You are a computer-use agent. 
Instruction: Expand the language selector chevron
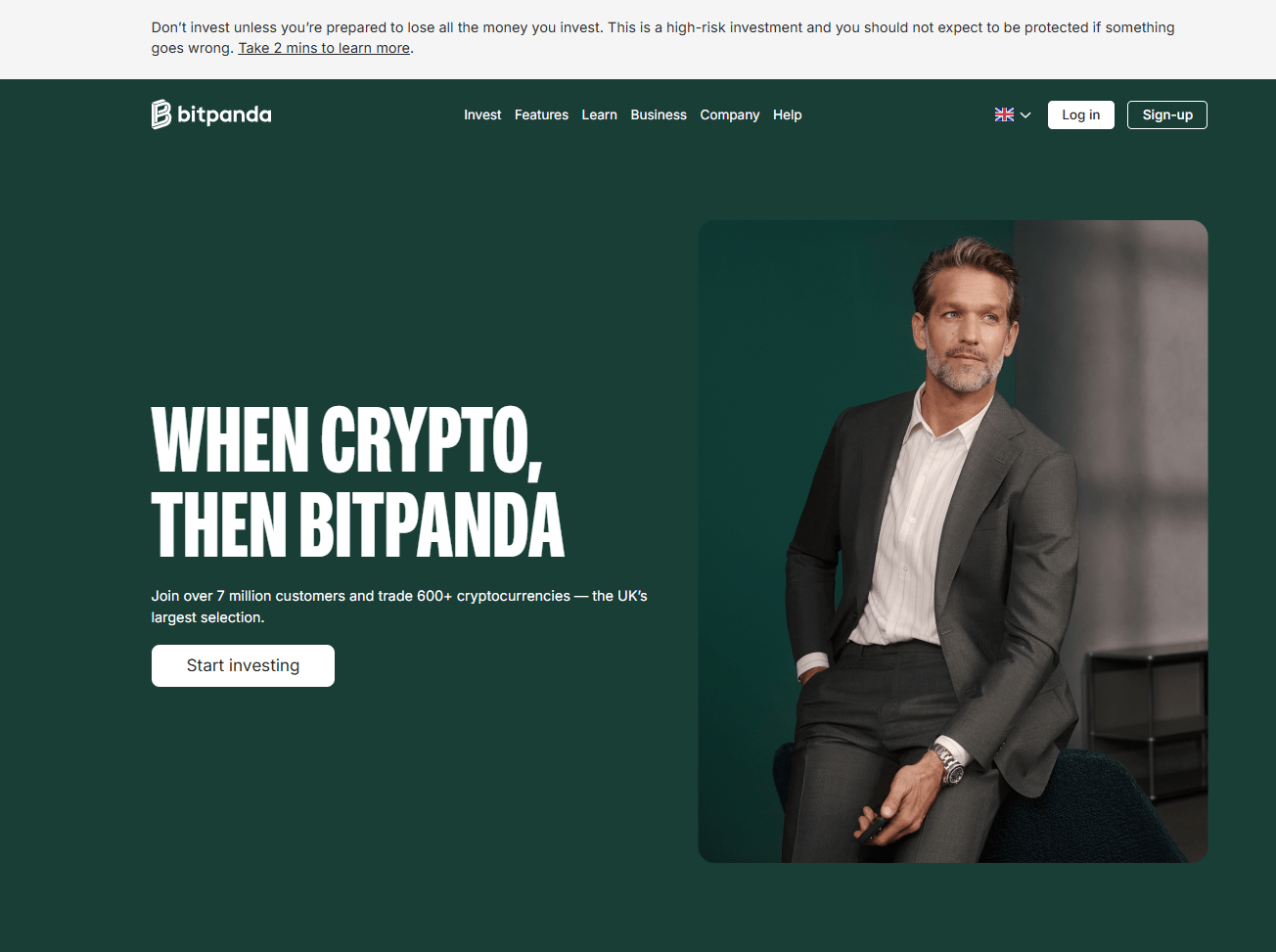[1025, 115]
